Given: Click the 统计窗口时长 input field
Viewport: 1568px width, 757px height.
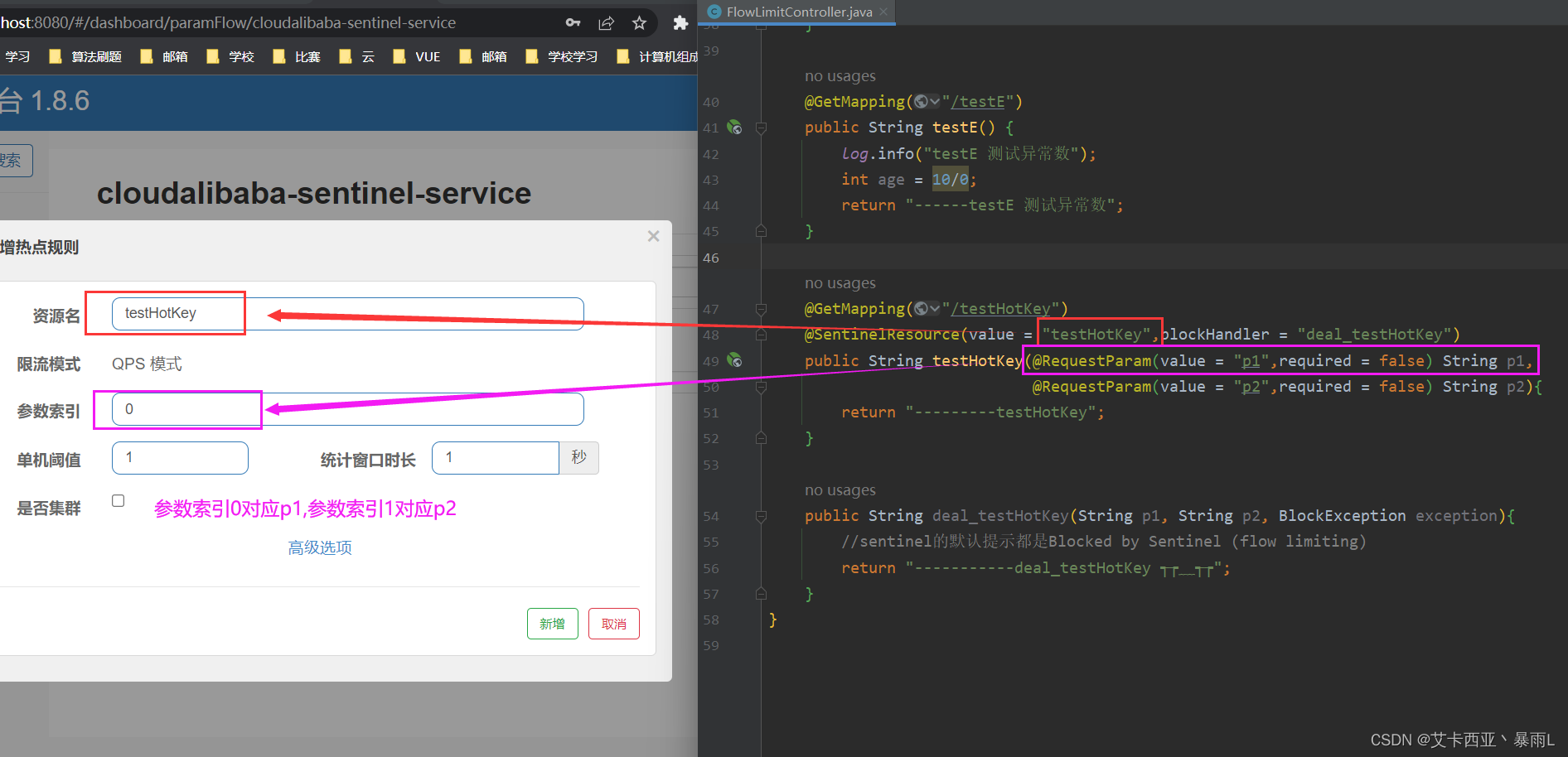Looking at the screenshot, I should (x=496, y=458).
